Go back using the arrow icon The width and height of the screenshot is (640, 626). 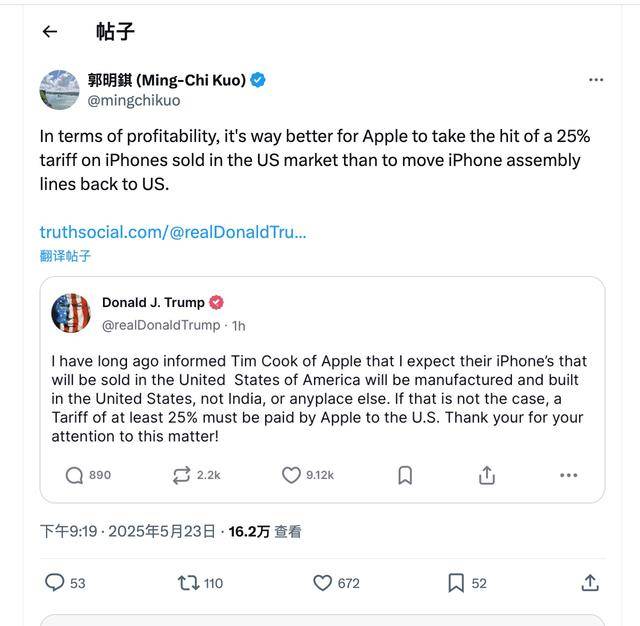tap(50, 31)
